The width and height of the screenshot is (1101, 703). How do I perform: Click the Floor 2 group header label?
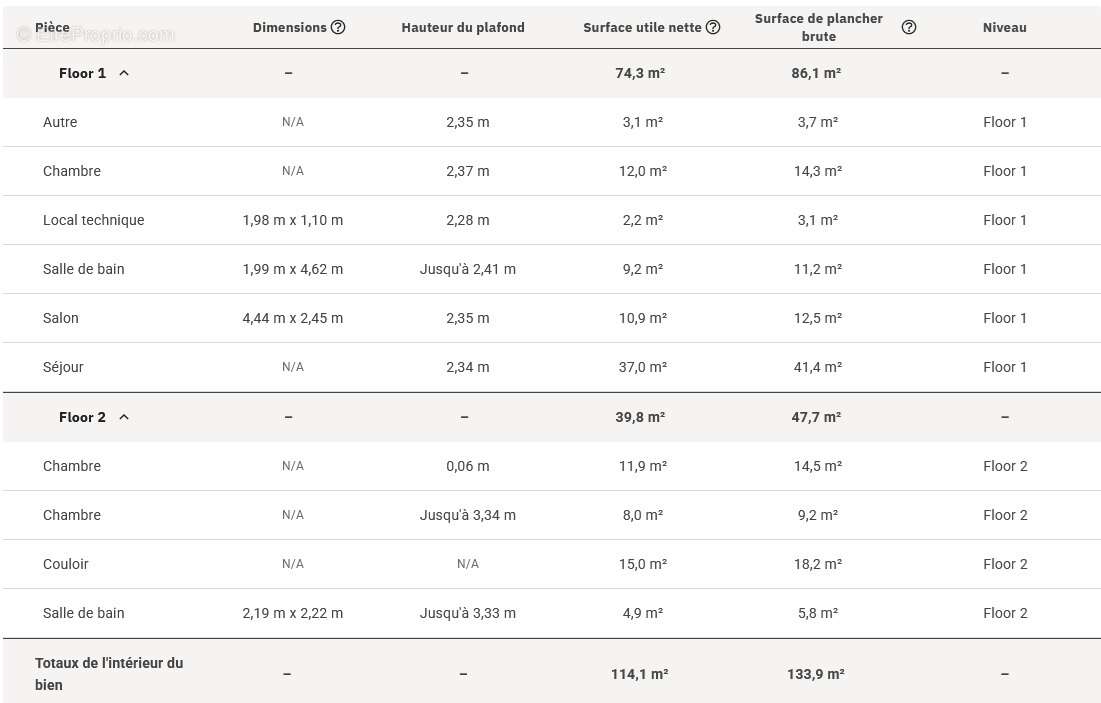82,417
